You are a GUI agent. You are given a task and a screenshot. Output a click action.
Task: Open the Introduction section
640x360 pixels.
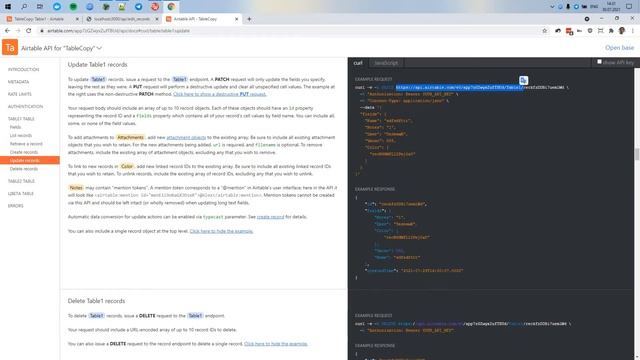[24, 70]
